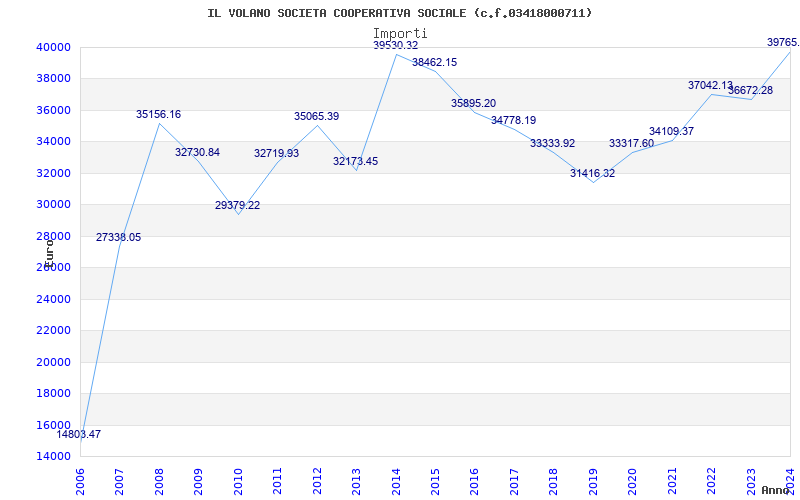Click the chart title IL VOLANO SOCIETA COOPERATIVA SOCIALE
Viewport: 800px width, 500px height.
coord(399,13)
